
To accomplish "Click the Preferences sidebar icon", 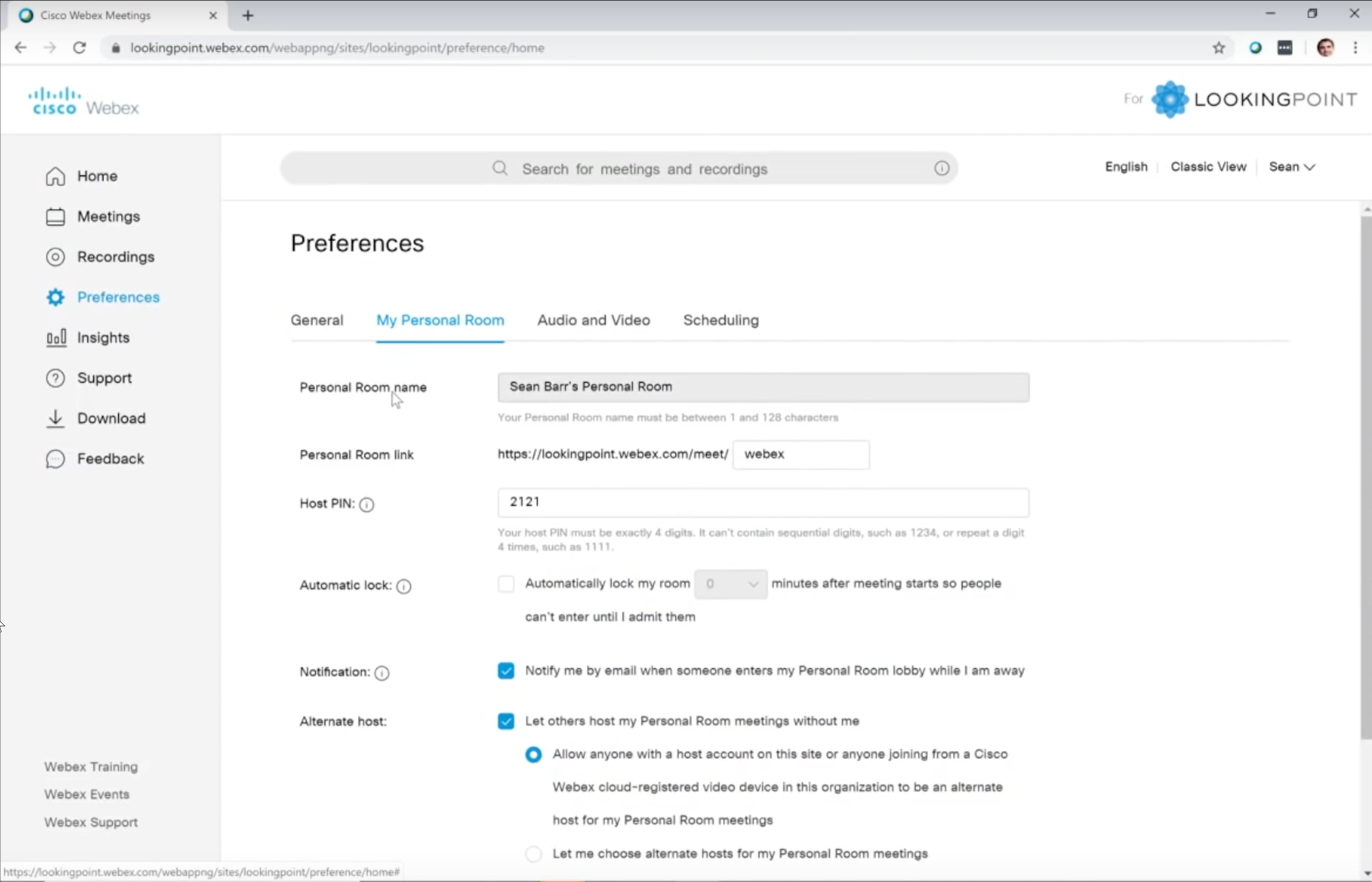I will coord(55,297).
